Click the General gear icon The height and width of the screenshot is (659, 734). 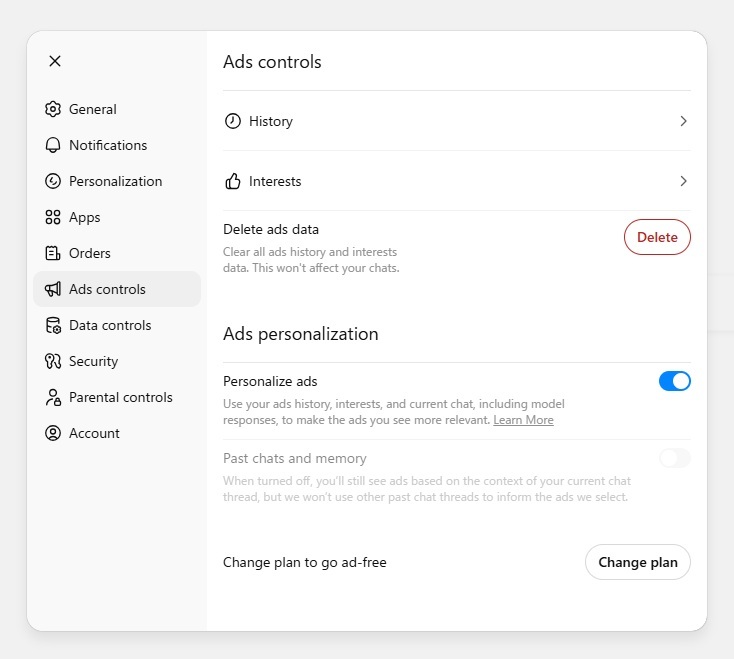53,109
